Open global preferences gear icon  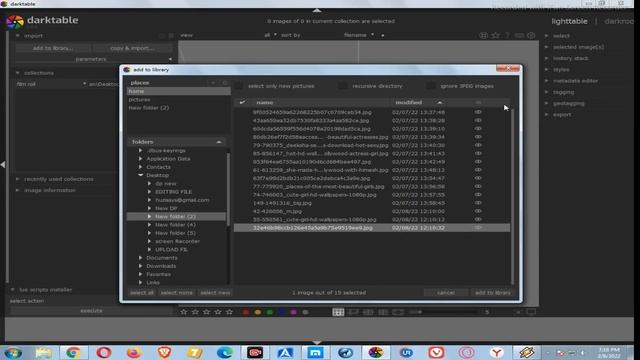531,36
